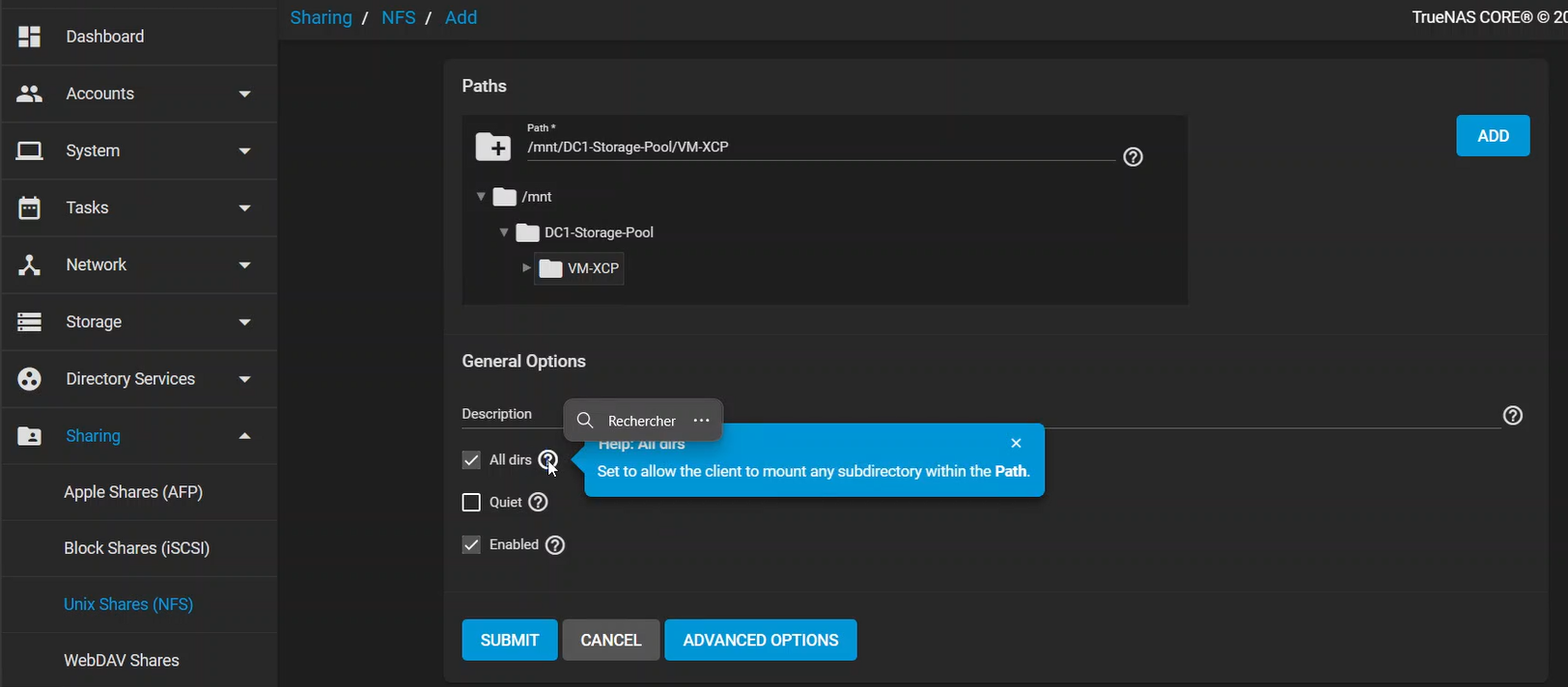Click the help icon next to Path field
1568x687 pixels.
(1133, 157)
